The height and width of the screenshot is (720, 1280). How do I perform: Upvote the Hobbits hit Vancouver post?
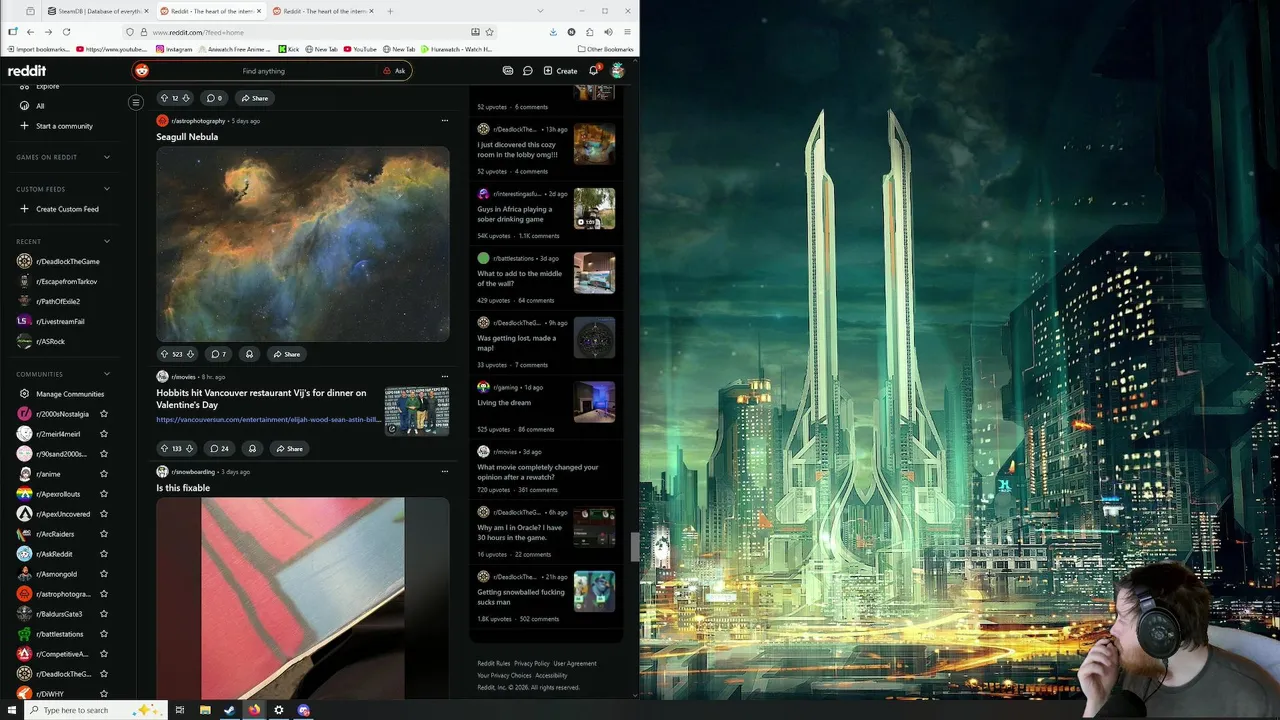coord(165,448)
